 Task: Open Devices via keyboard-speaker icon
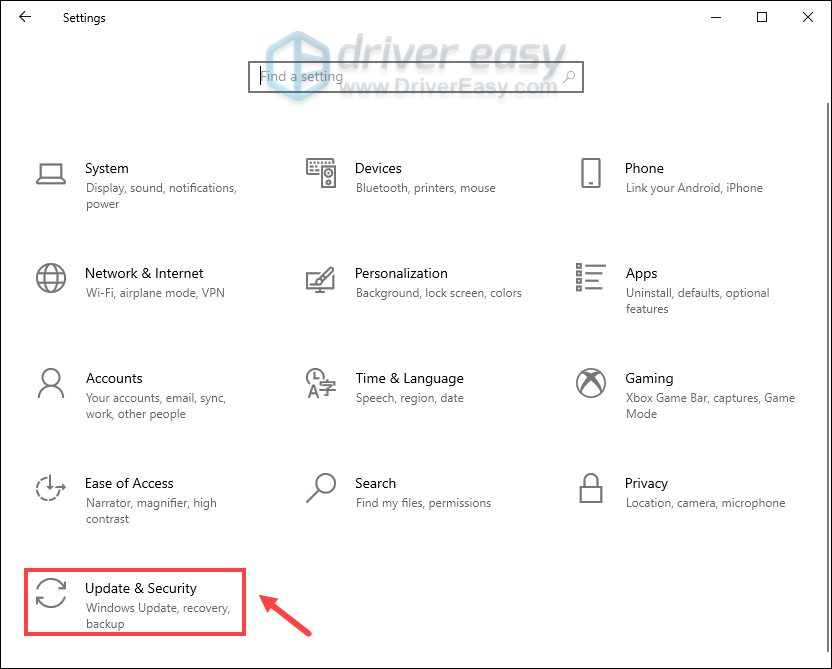tap(320, 174)
